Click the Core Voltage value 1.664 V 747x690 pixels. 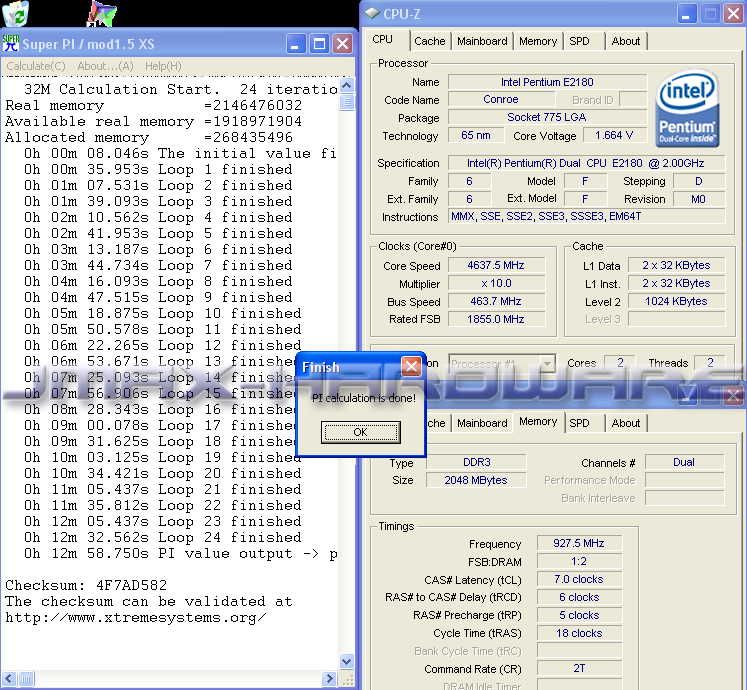point(615,135)
